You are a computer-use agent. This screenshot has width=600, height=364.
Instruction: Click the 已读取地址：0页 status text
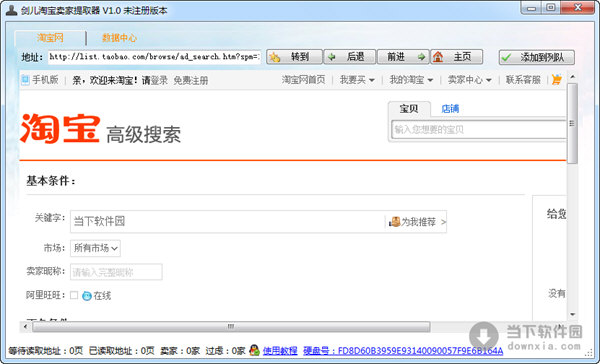coord(121,351)
